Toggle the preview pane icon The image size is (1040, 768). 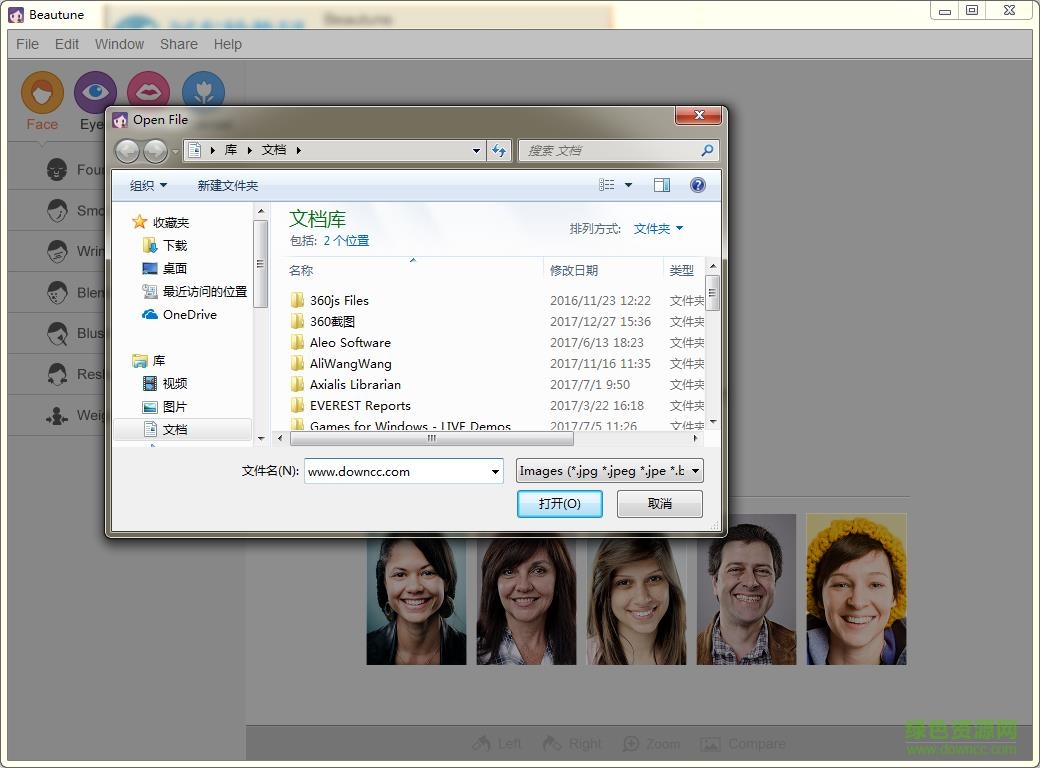pyautogui.click(x=661, y=185)
